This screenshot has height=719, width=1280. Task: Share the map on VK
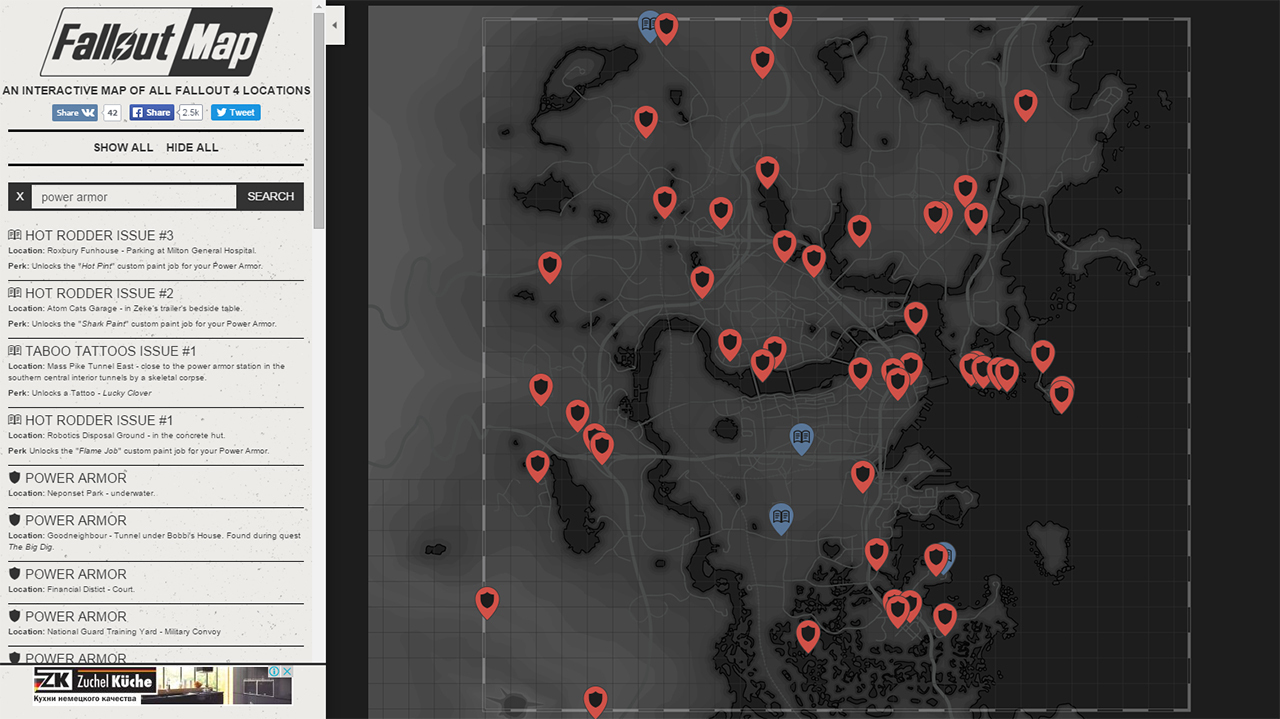click(77, 113)
